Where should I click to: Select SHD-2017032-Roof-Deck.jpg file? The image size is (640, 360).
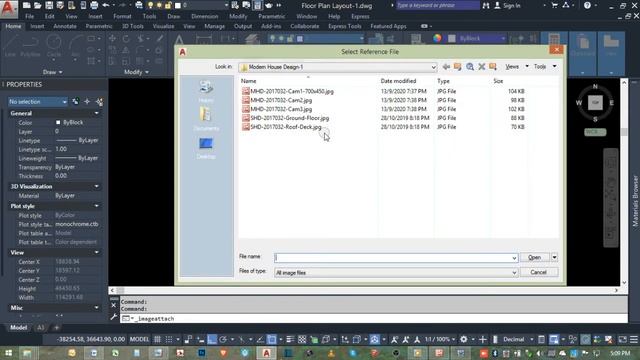[x=286, y=127]
